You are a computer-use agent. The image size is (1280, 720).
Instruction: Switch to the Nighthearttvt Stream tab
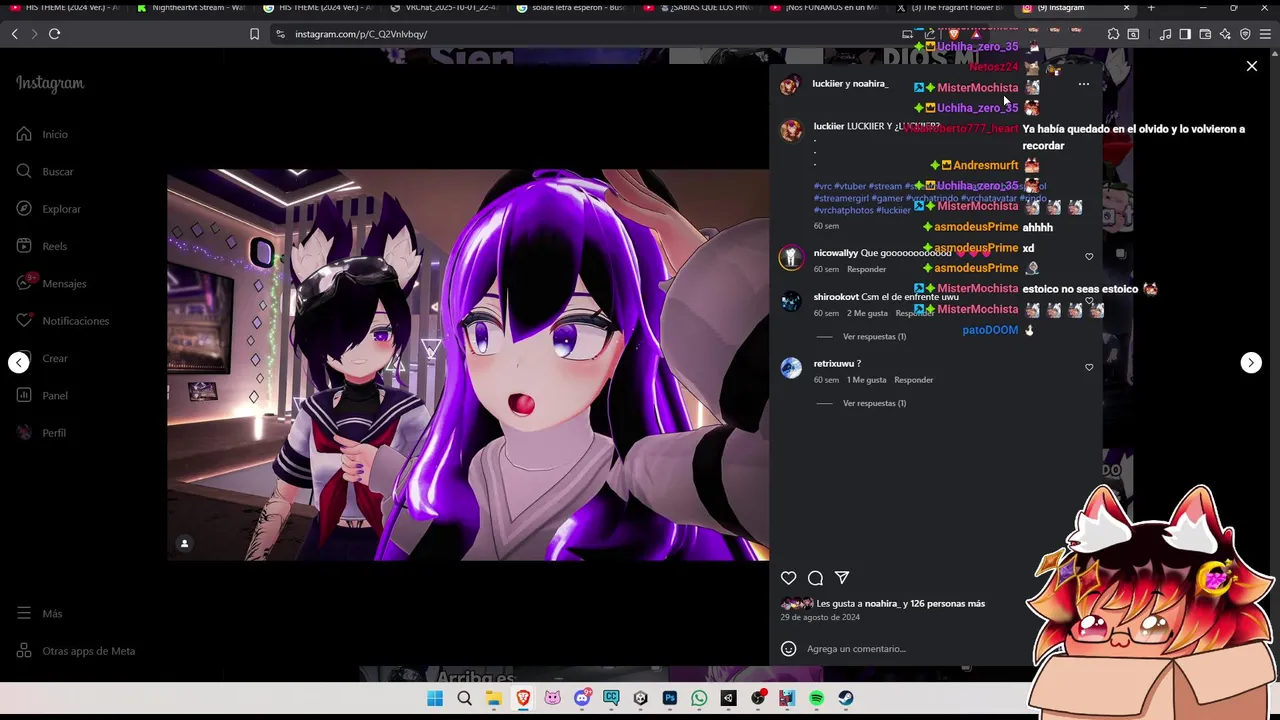click(190, 8)
